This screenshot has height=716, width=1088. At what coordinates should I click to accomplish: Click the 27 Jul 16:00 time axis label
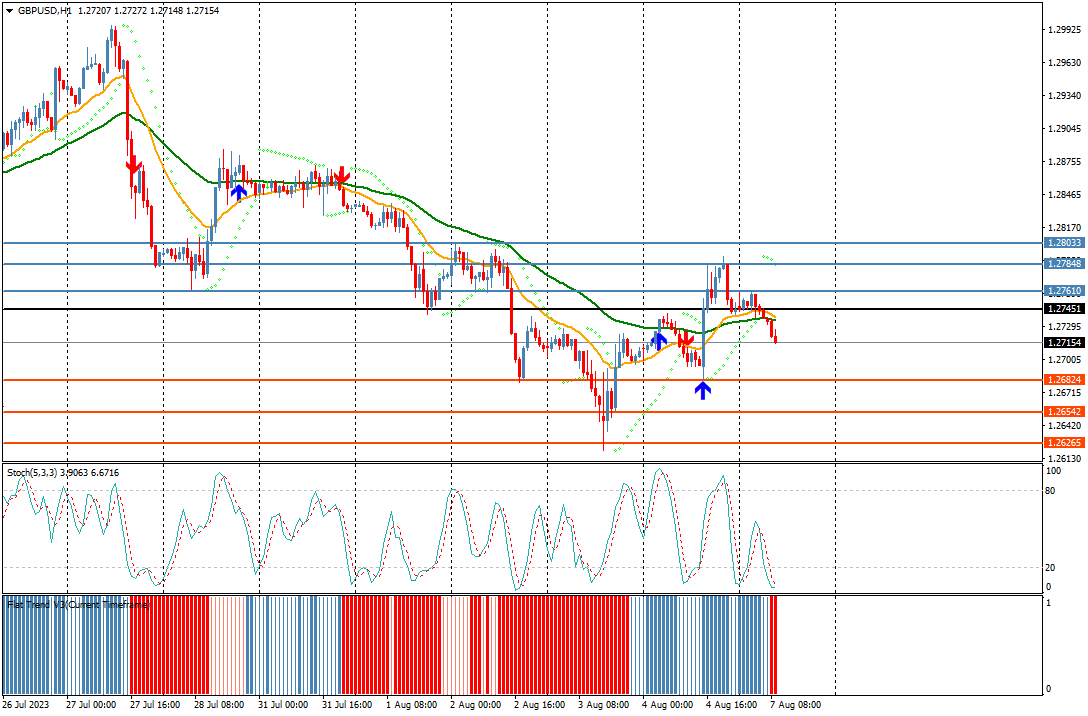155,705
